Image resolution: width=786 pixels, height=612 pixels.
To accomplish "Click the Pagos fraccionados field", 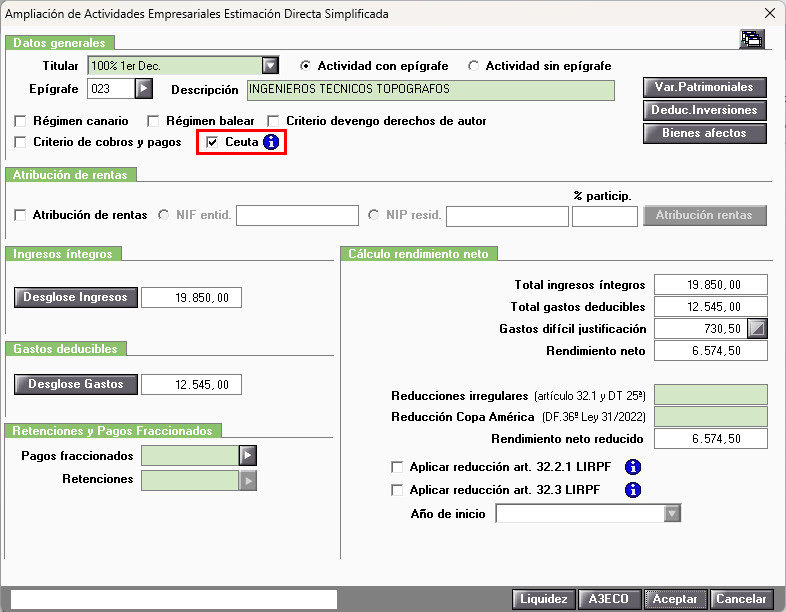I will [x=190, y=456].
